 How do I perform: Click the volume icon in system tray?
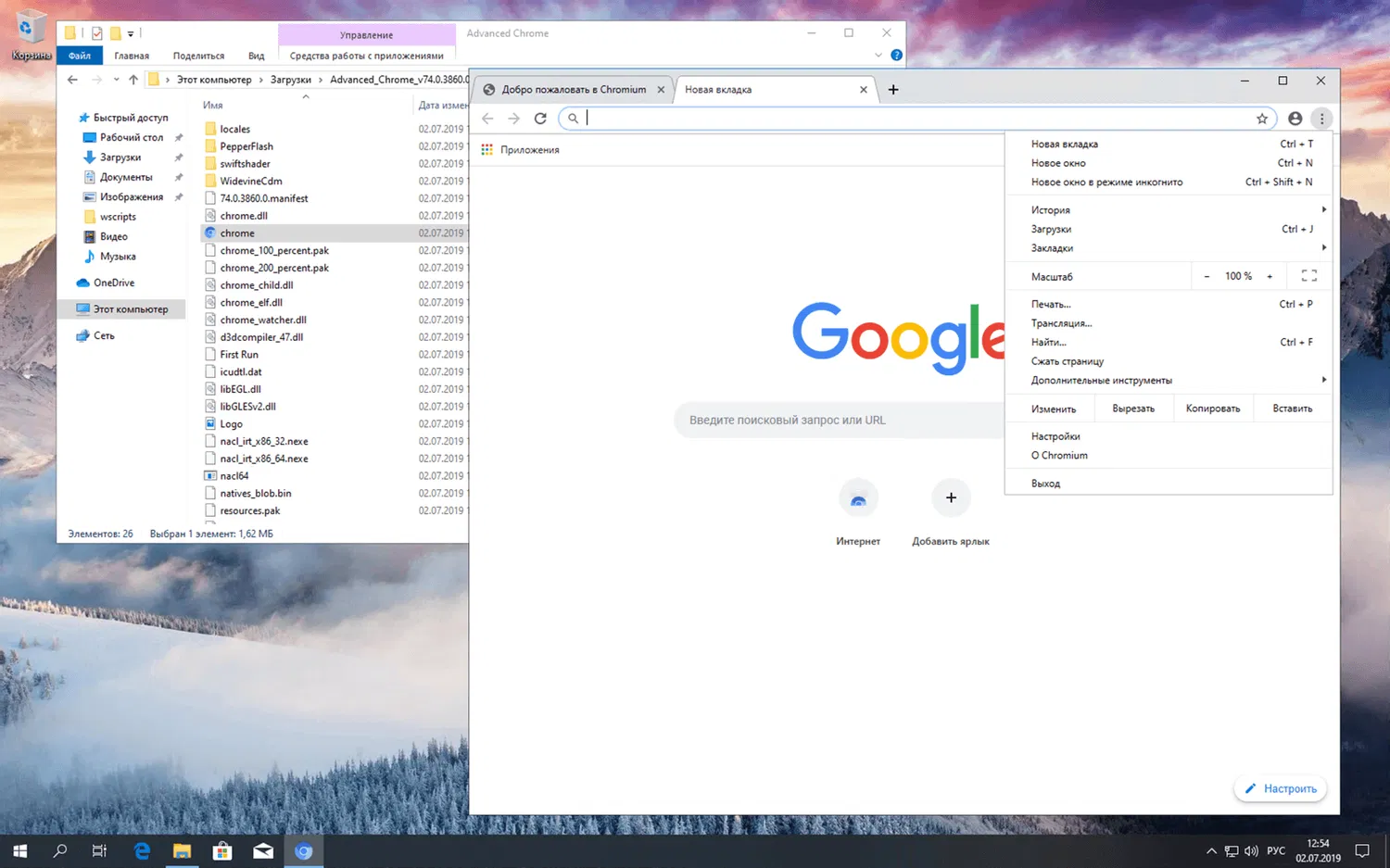(1251, 850)
